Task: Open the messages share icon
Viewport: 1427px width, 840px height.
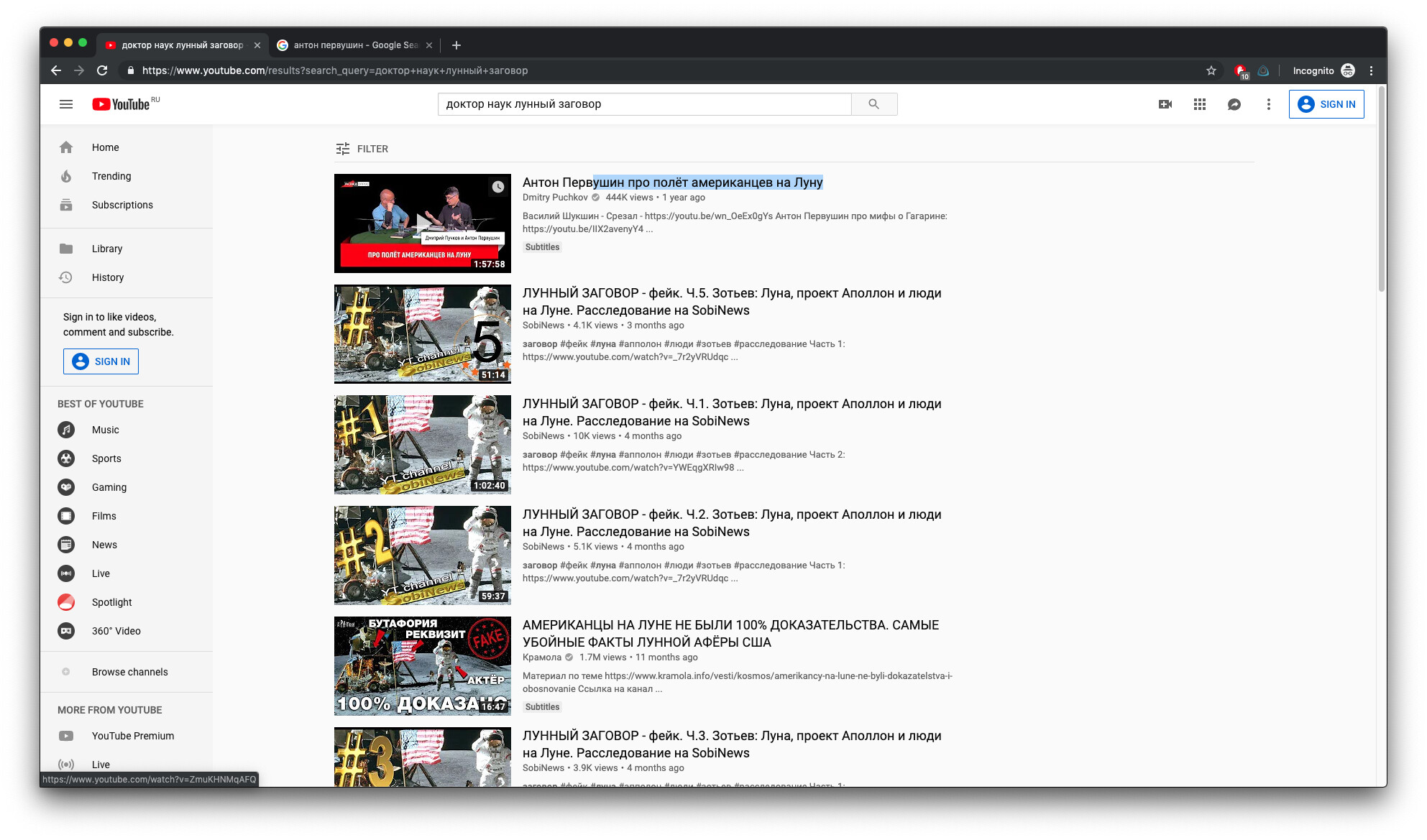Action: (1234, 104)
